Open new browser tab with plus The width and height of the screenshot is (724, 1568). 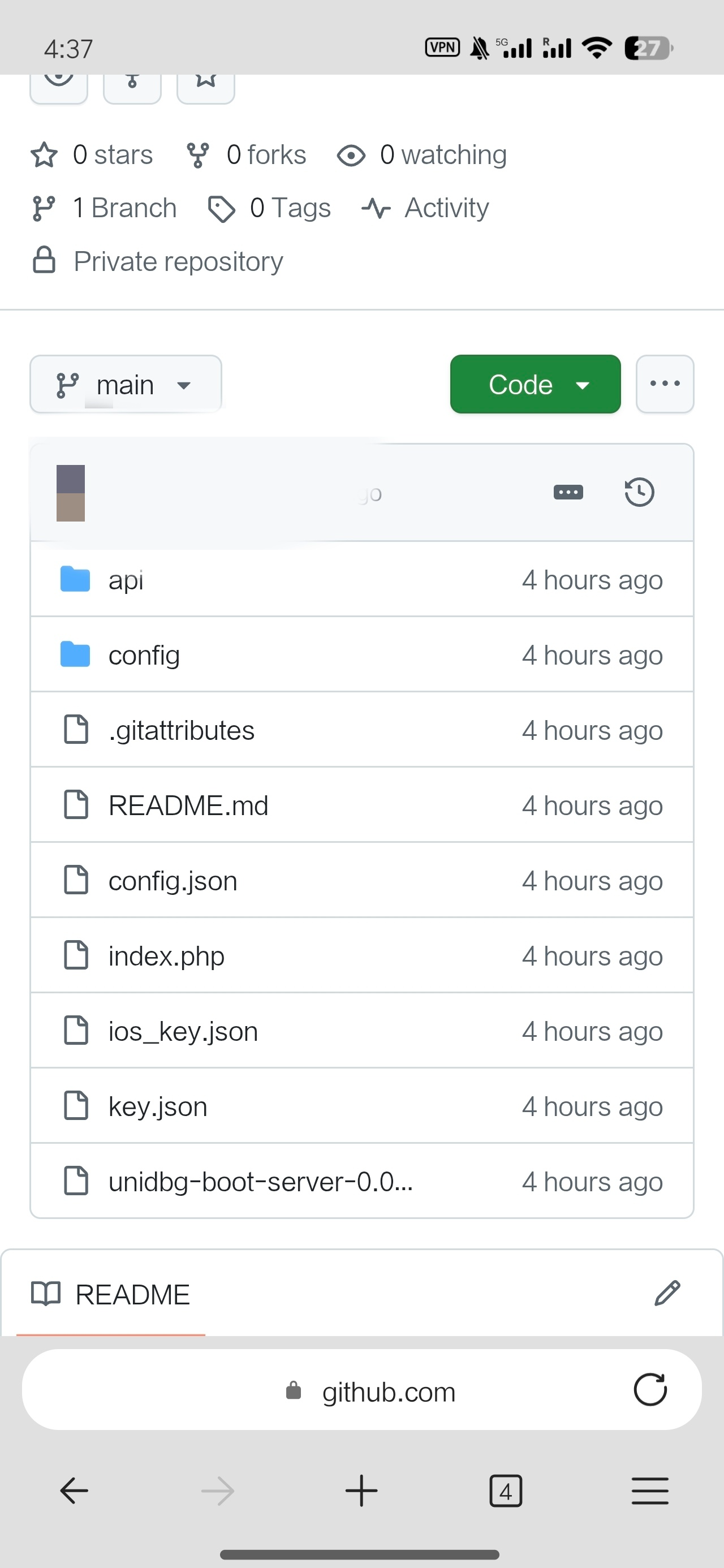[x=361, y=1491]
